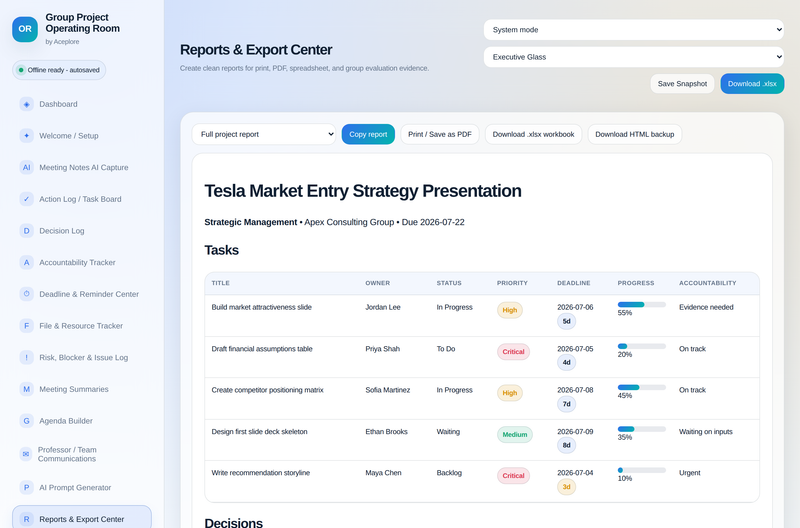Screen dimensions: 800x528
Task: Click the File & Resource F icon
Action: pos(27,325)
